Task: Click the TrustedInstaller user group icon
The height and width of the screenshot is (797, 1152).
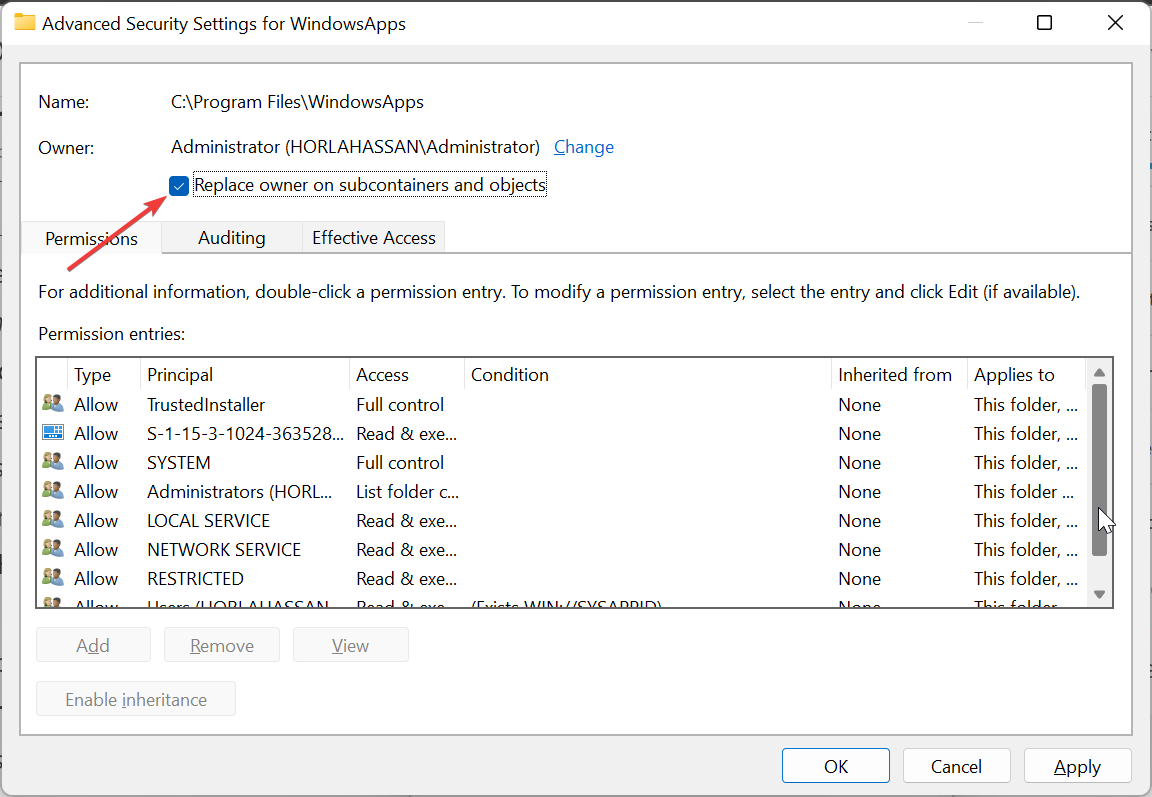Action: (52, 404)
